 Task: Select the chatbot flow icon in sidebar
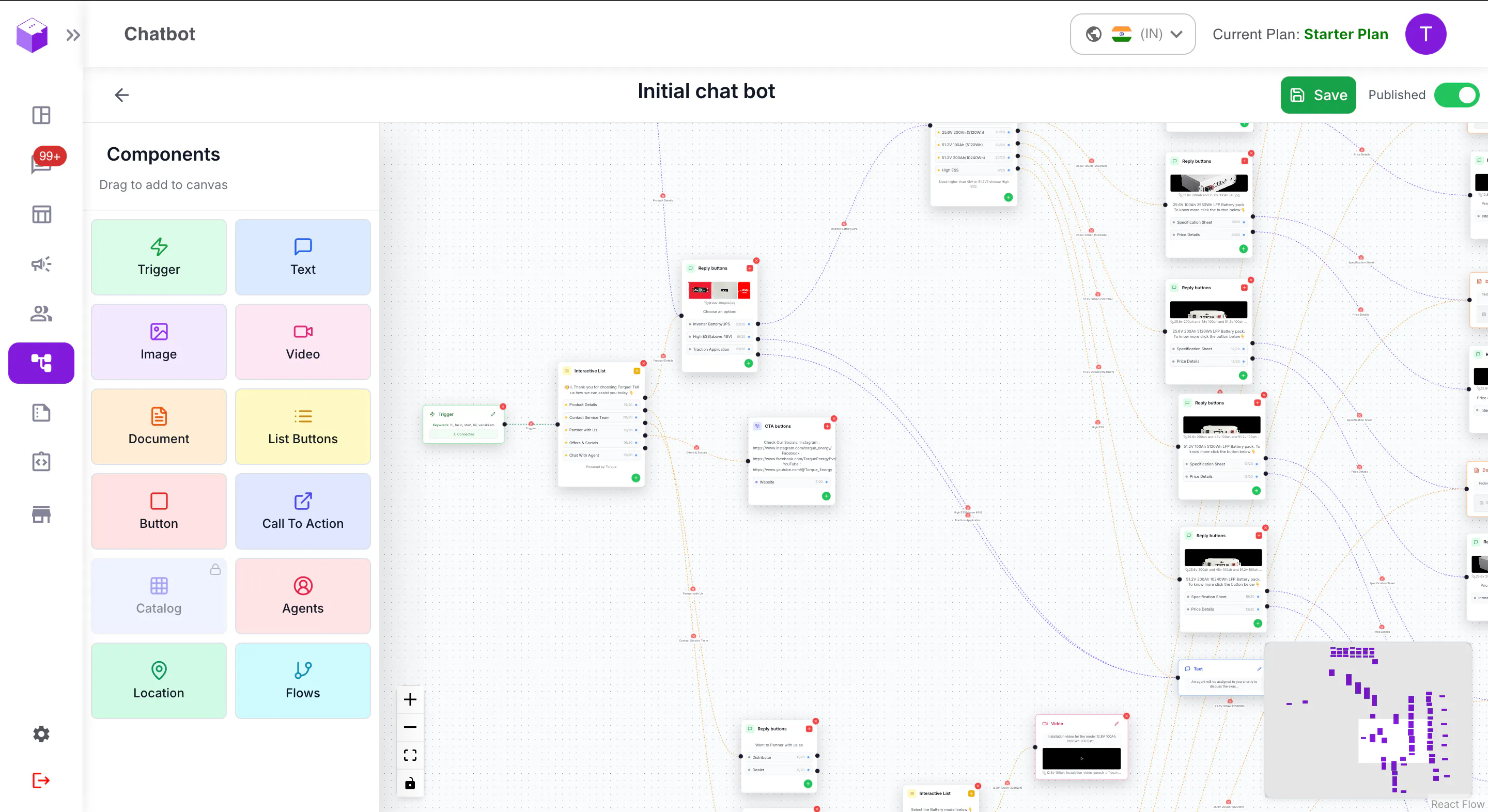pos(41,363)
